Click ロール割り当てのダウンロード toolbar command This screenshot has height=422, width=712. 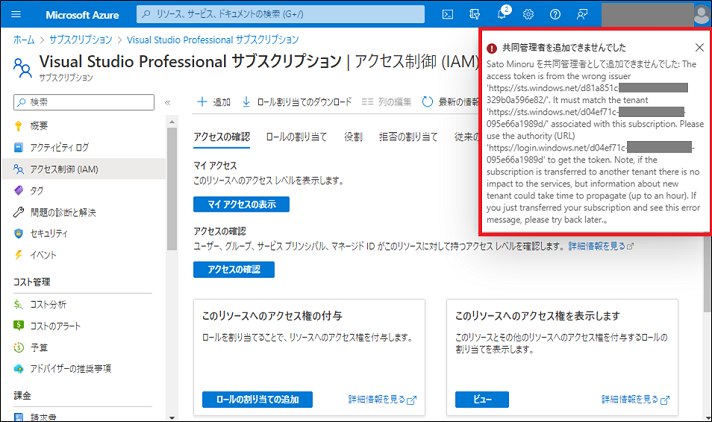(297, 102)
